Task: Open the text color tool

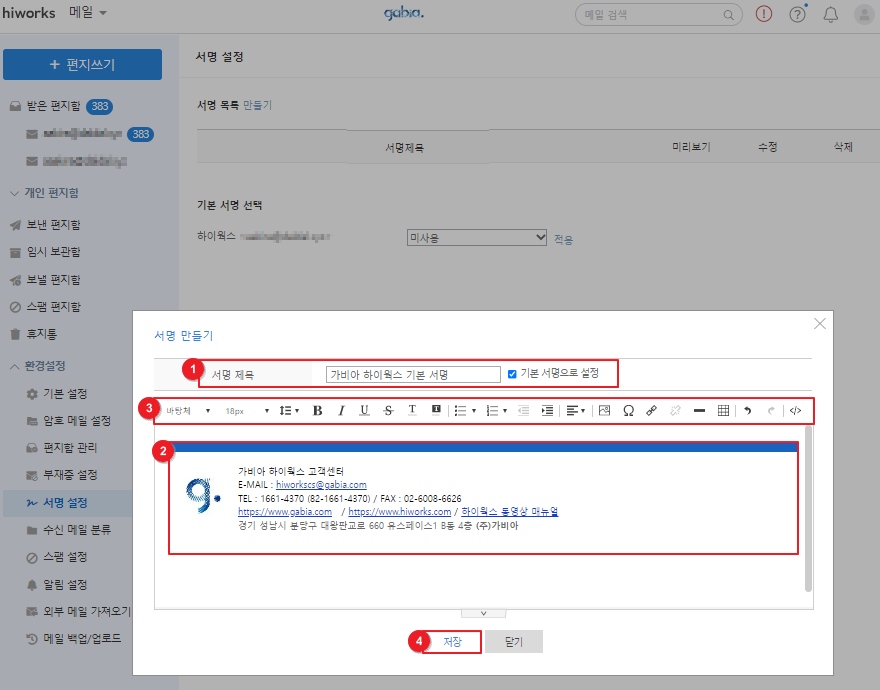Action: (x=412, y=410)
